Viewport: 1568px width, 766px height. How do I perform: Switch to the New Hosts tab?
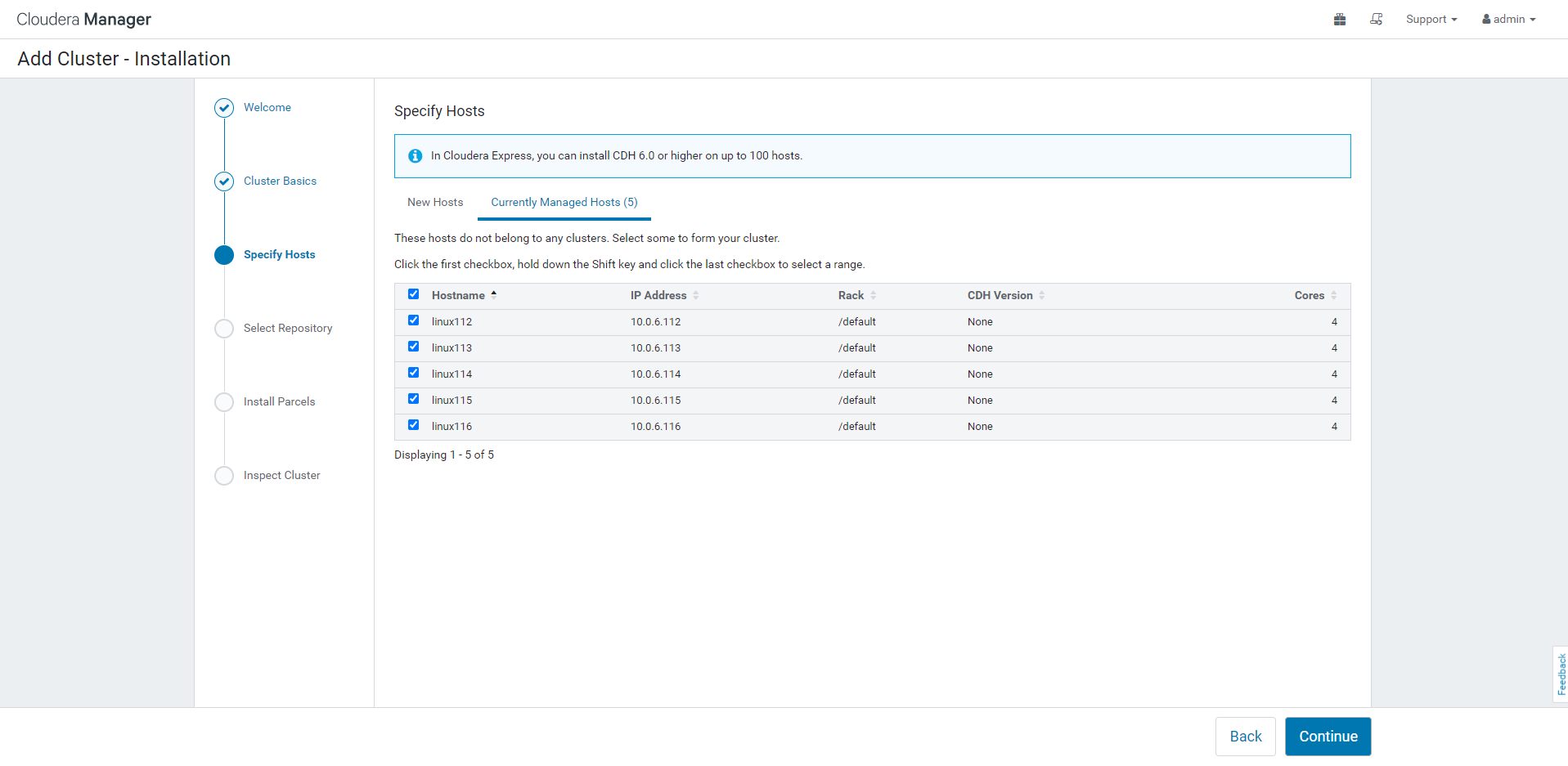pyautogui.click(x=435, y=203)
